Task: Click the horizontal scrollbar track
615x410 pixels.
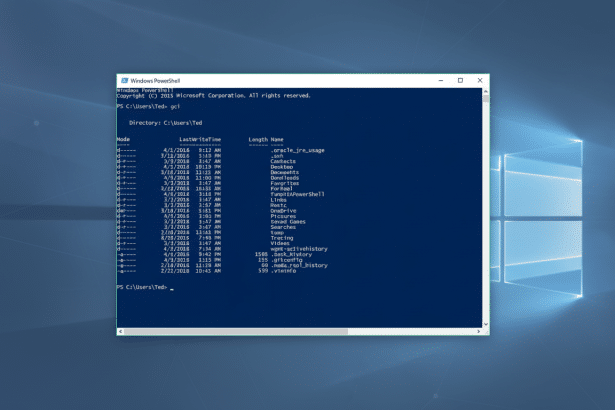Action: tap(410, 331)
